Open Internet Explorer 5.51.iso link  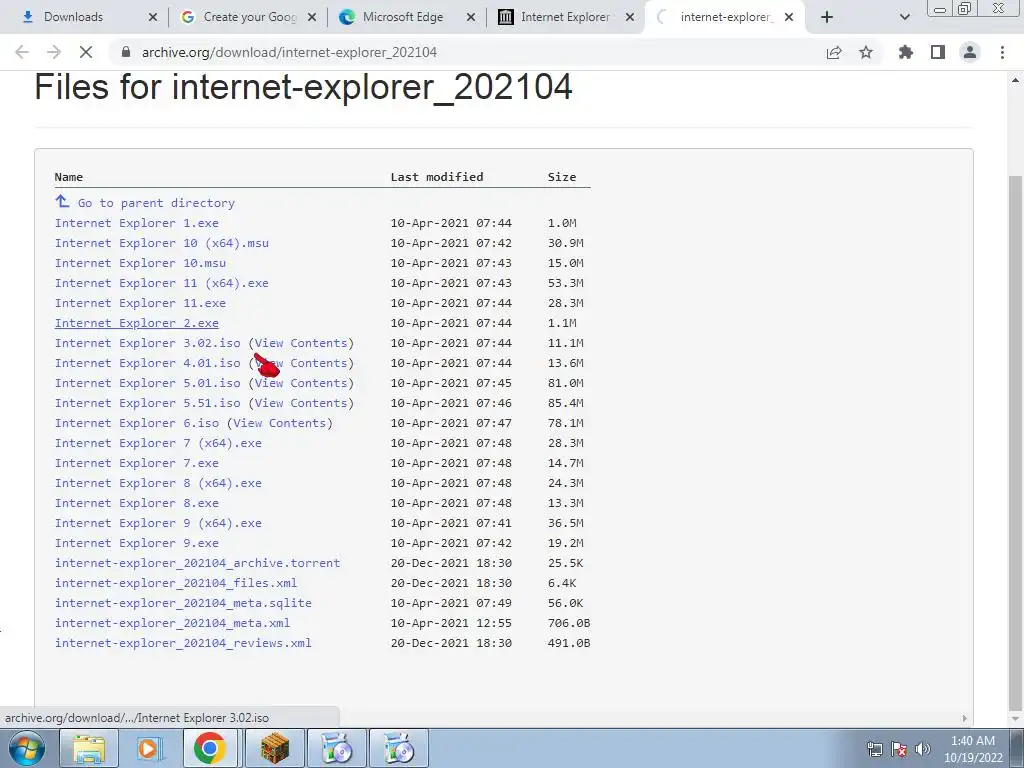(x=148, y=403)
